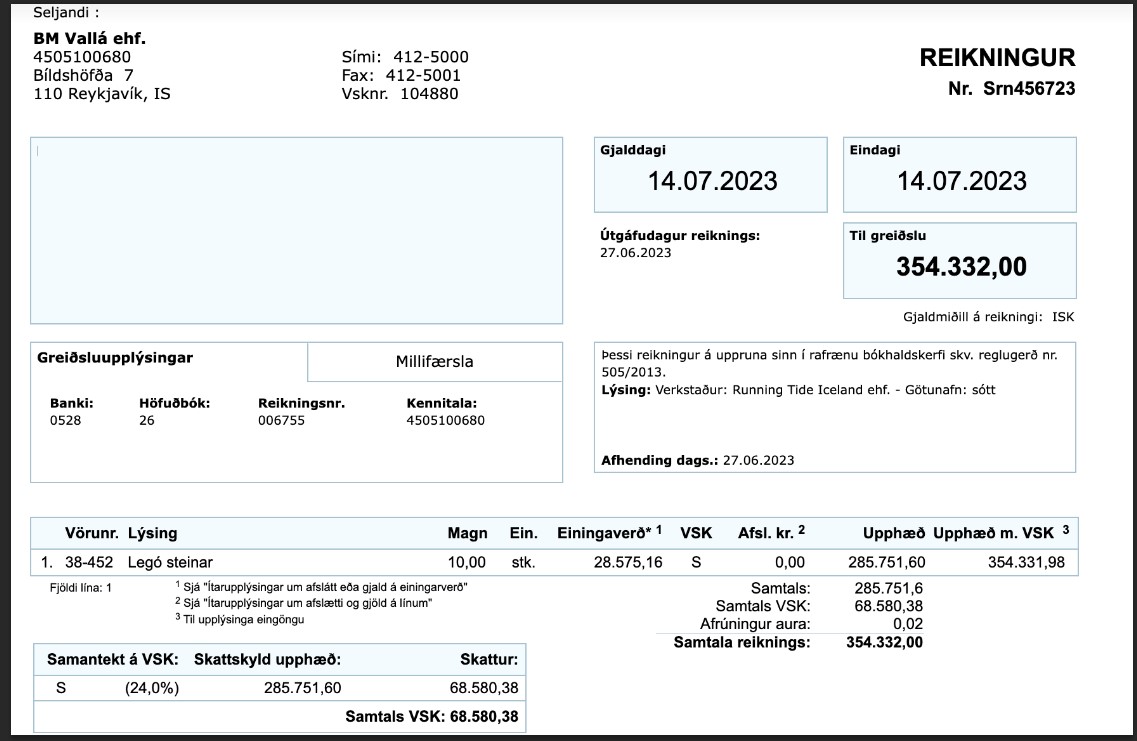Click unit price 28.575,16
Viewport: 1137px width, 741px height.
[628, 562]
